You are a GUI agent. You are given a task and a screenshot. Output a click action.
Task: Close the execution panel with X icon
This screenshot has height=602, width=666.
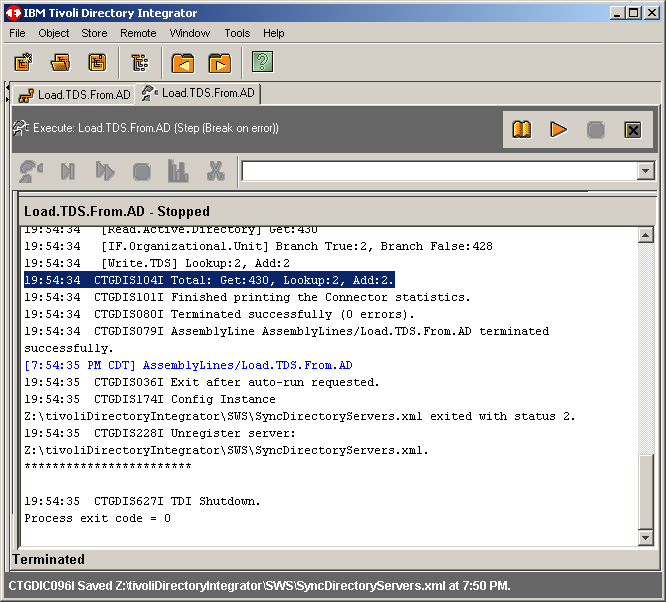tap(632, 130)
